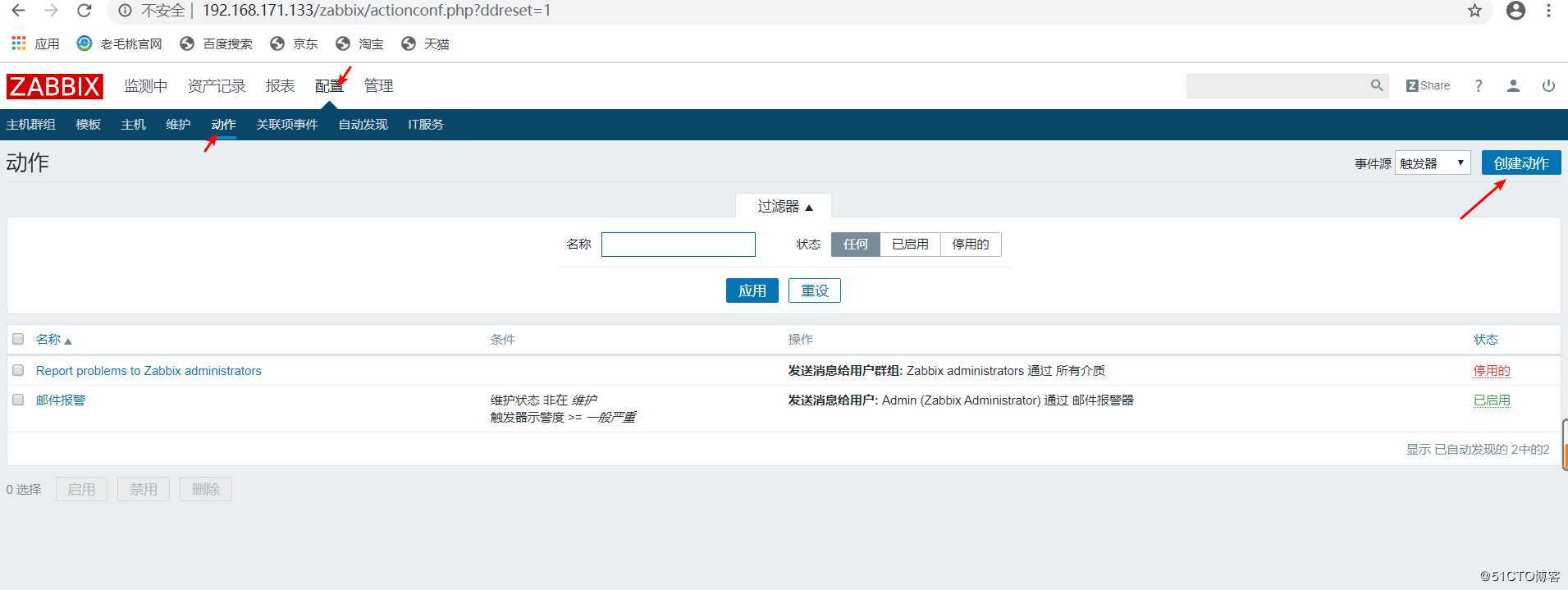Select the 已启用 status filter

[910, 245]
